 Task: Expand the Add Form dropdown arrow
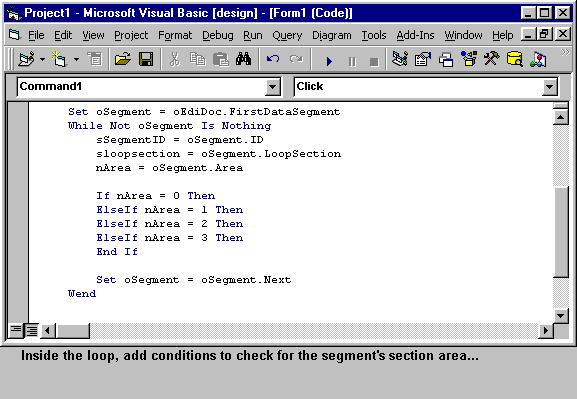point(76,59)
